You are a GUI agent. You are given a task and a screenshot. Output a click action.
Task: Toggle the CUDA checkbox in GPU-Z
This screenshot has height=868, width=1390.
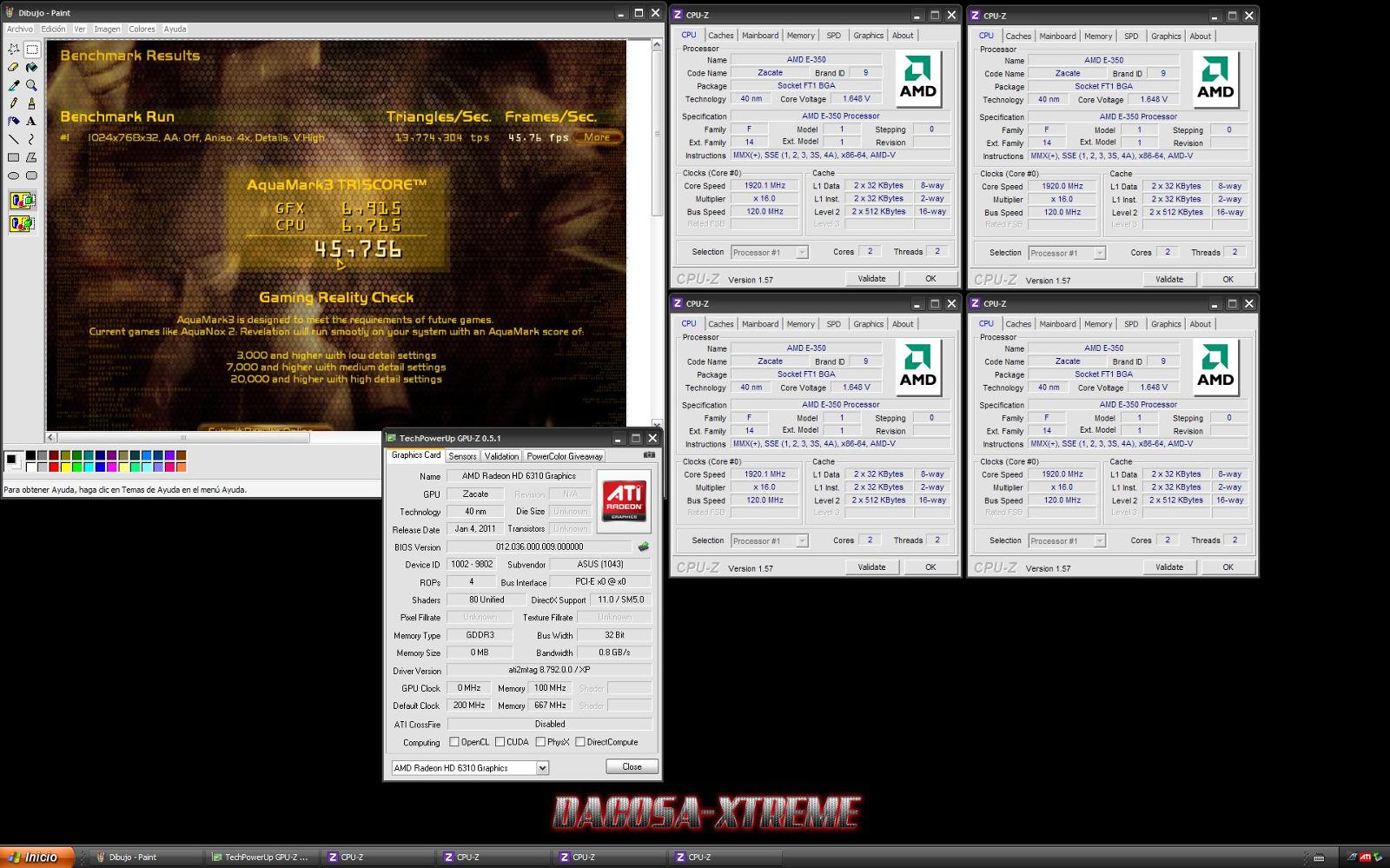coord(500,742)
